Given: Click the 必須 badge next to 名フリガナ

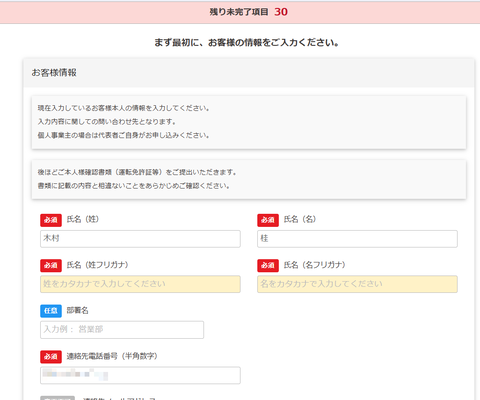Looking at the screenshot, I should pos(268,265).
